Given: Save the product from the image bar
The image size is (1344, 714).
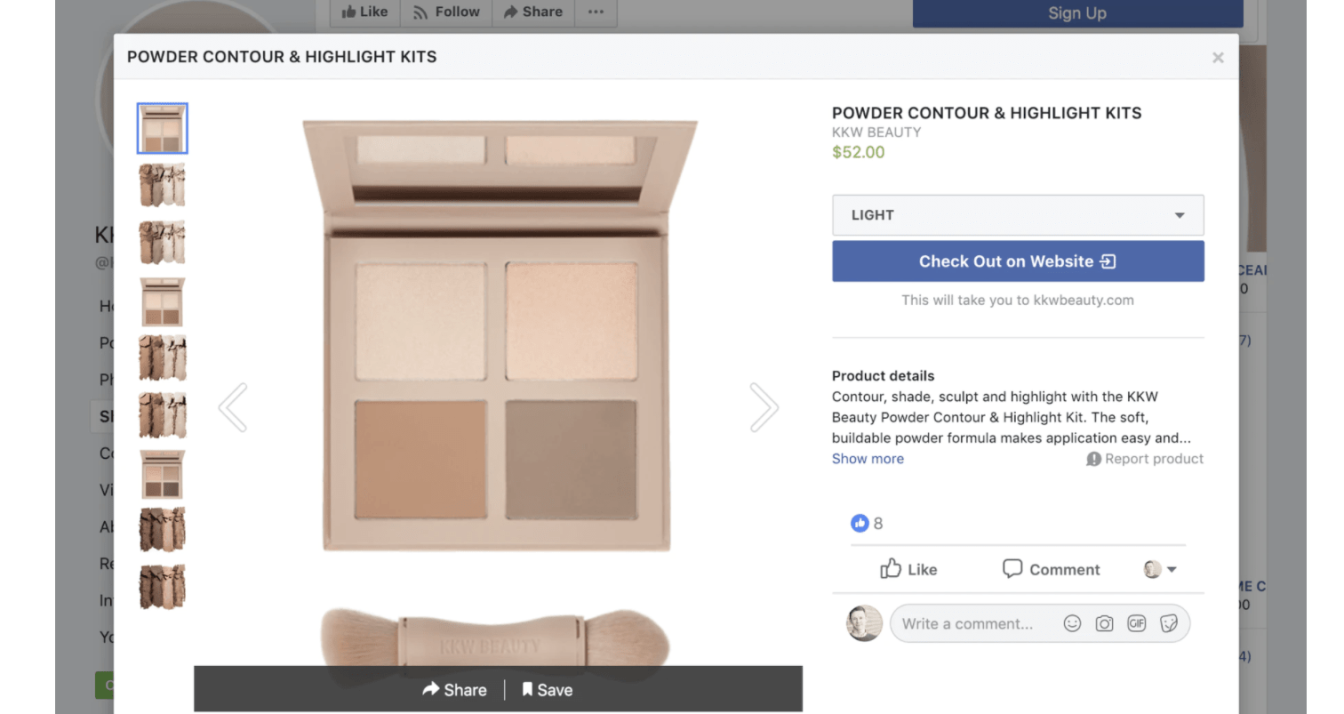Looking at the screenshot, I should tap(547, 689).
